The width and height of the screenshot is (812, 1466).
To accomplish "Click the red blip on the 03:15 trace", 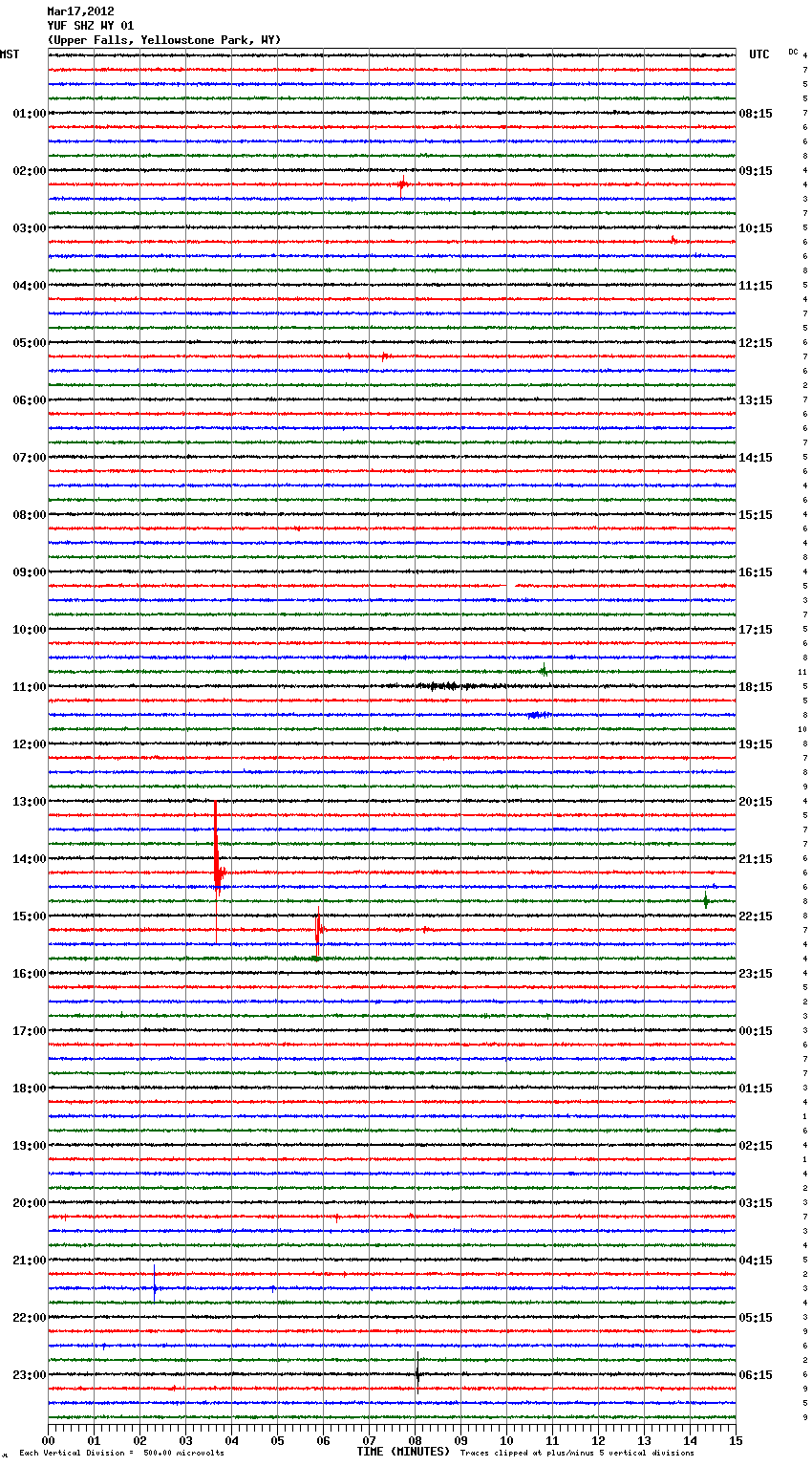I will pos(673,240).
